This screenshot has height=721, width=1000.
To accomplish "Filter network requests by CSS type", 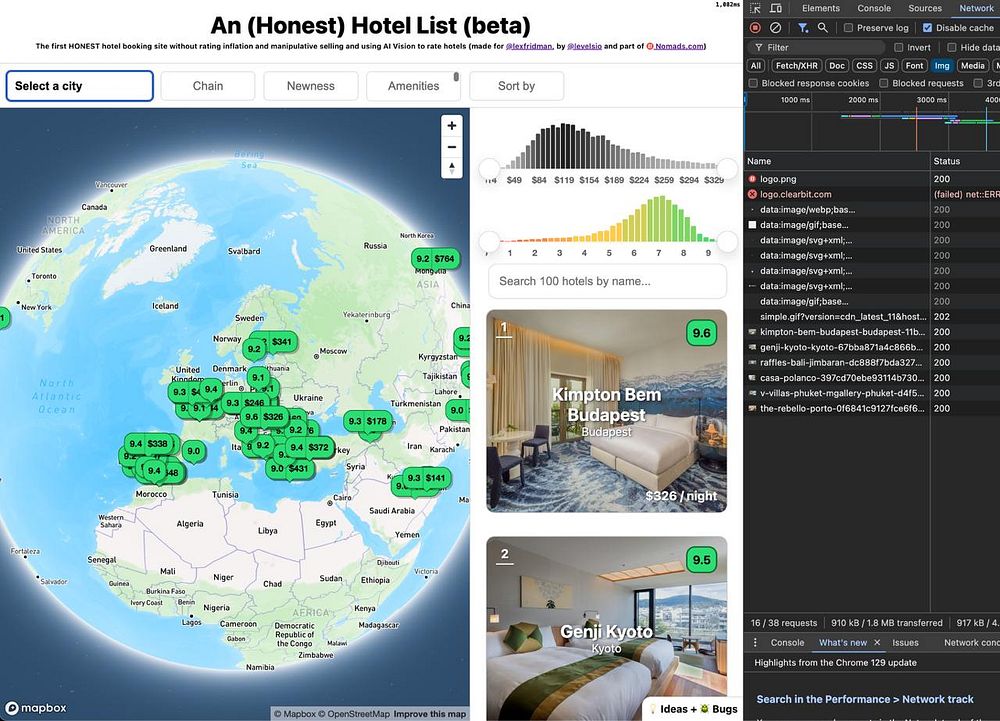I will pos(864,66).
